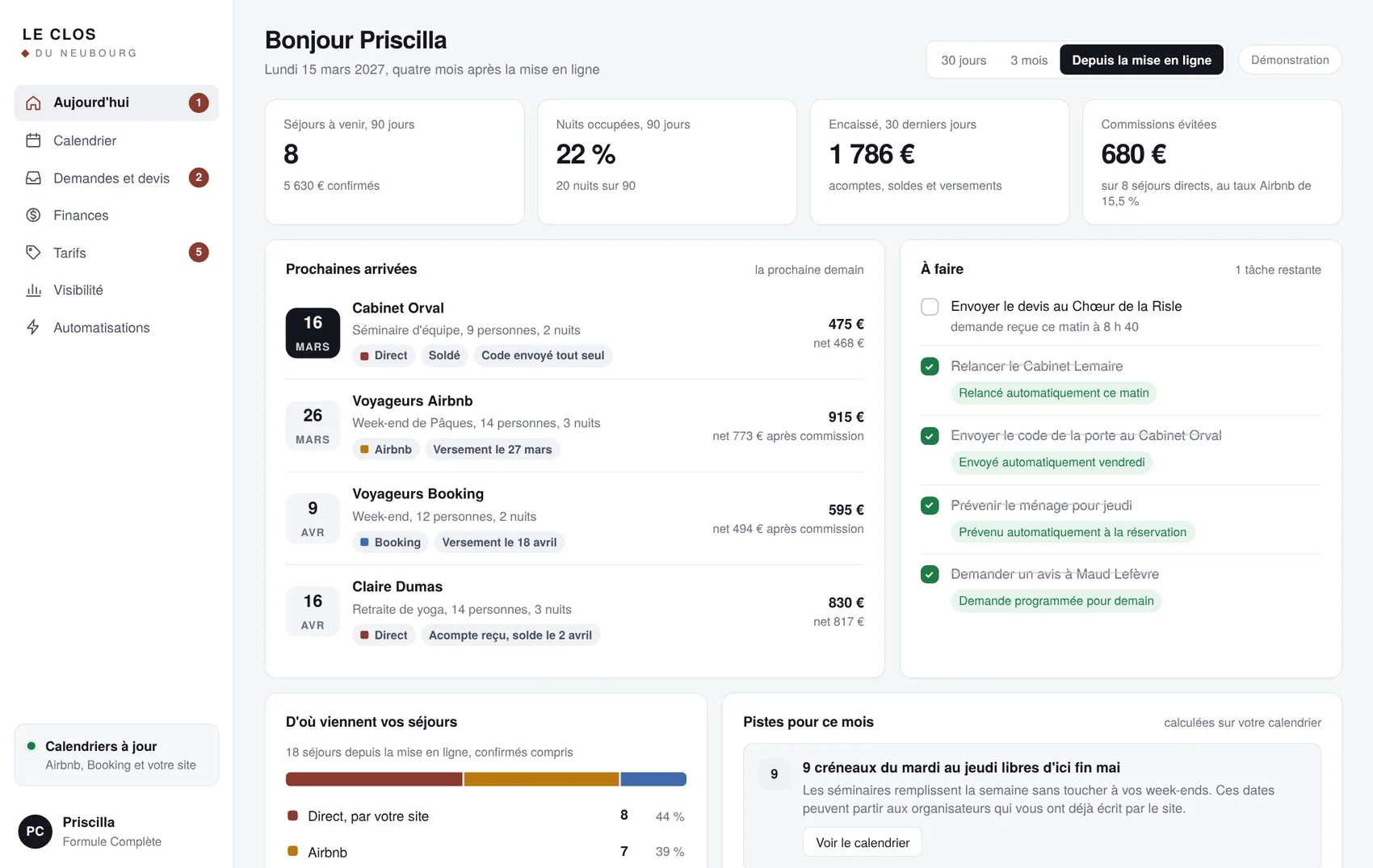
Task: Click the euro coin Finances icon
Action: click(33, 215)
